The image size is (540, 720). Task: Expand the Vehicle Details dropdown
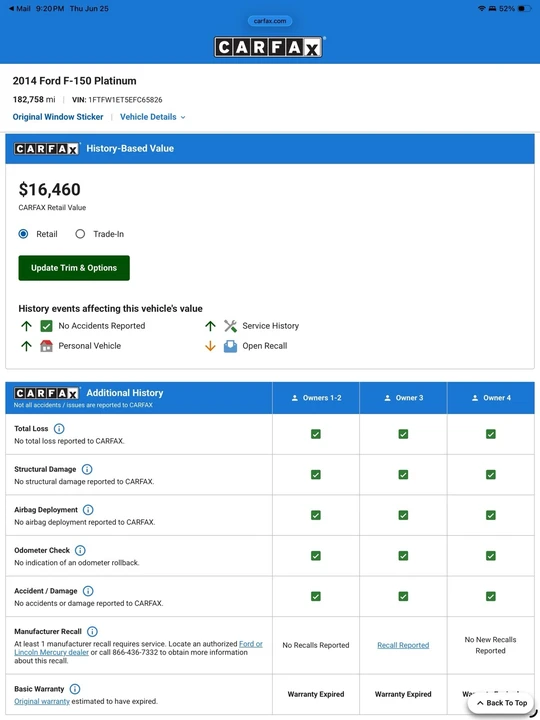tap(153, 117)
